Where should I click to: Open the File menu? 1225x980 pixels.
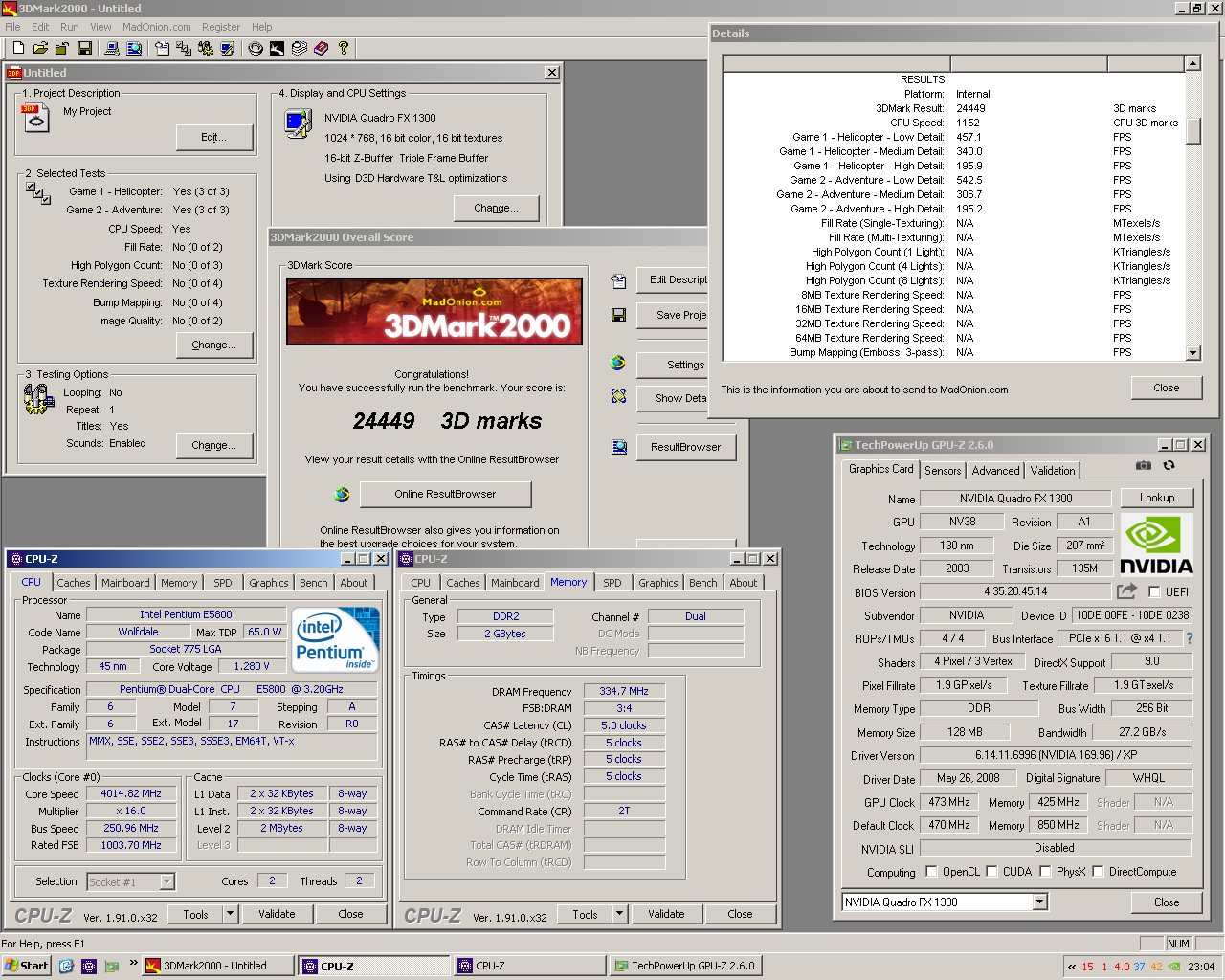[12, 27]
